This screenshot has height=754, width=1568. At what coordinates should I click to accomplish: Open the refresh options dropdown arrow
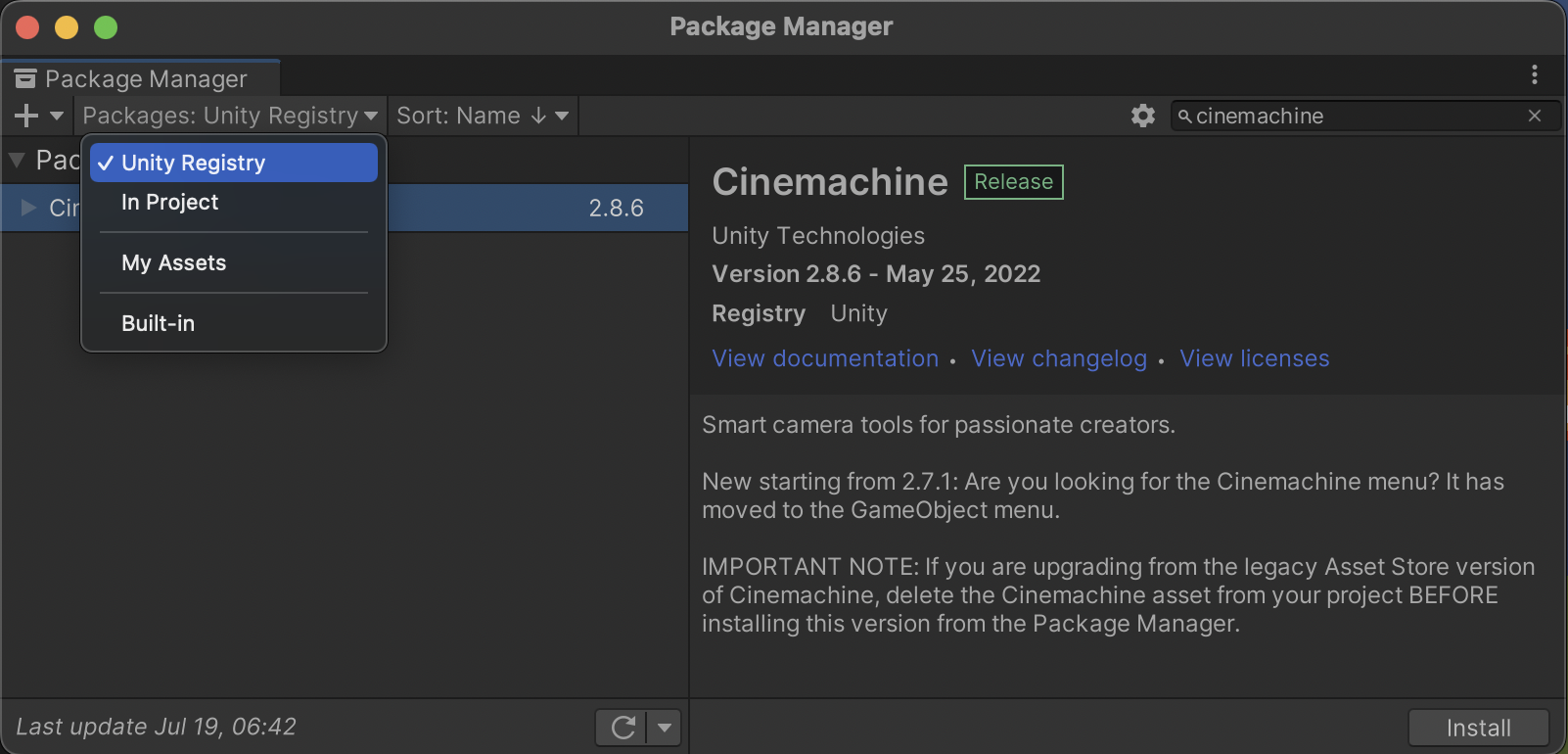click(665, 728)
